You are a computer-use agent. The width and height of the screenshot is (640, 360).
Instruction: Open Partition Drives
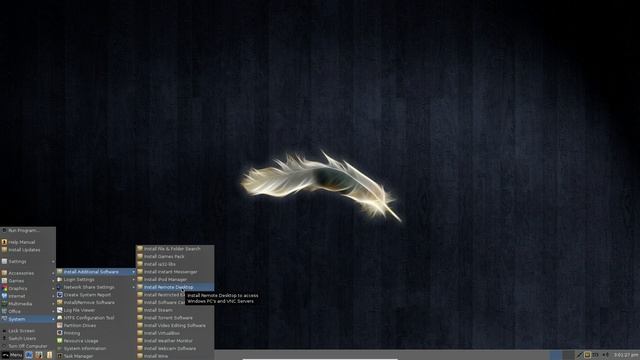click(x=96, y=325)
